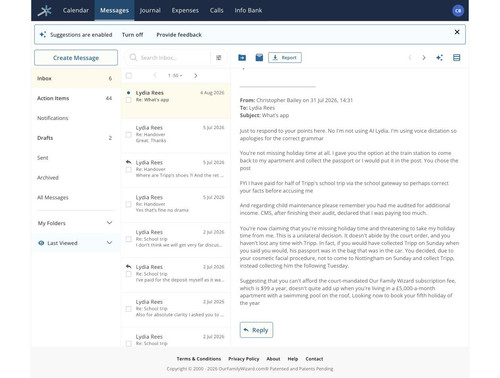Select the Notifications folder

76,118
